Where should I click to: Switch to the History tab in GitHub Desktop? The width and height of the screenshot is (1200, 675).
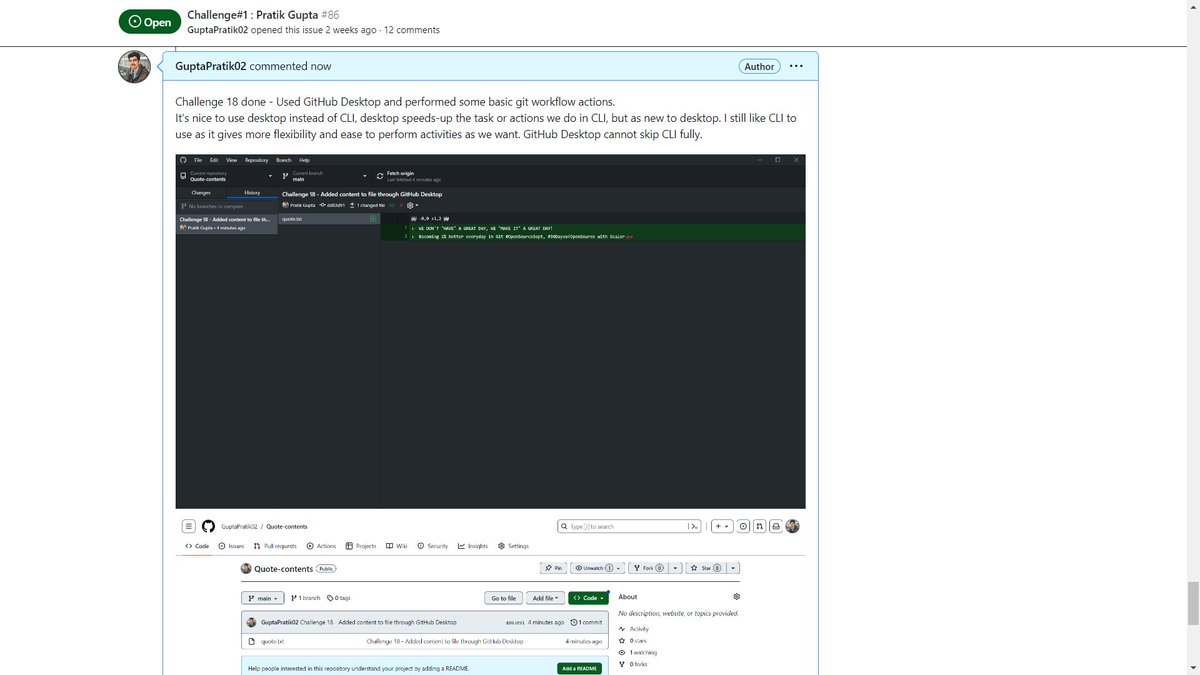[252, 192]
